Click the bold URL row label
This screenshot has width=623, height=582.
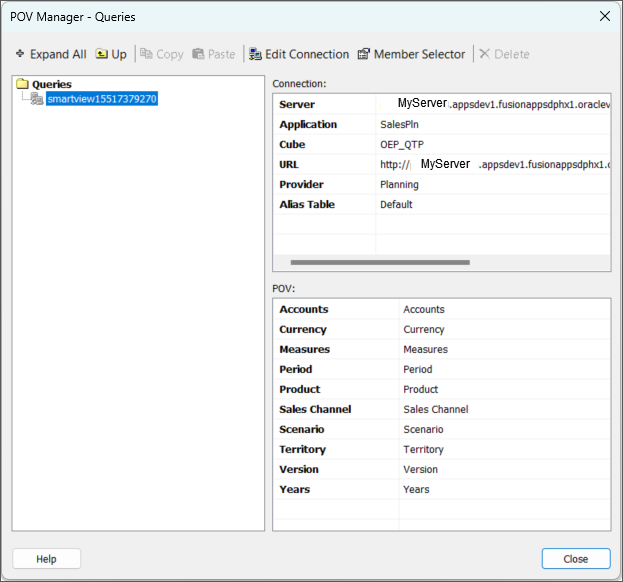coord(289,164)
